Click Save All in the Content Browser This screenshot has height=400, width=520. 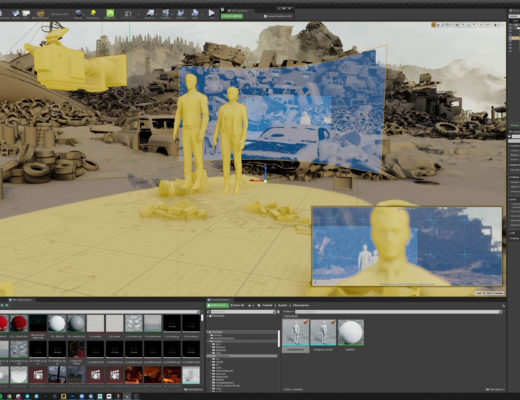point(237,305)
